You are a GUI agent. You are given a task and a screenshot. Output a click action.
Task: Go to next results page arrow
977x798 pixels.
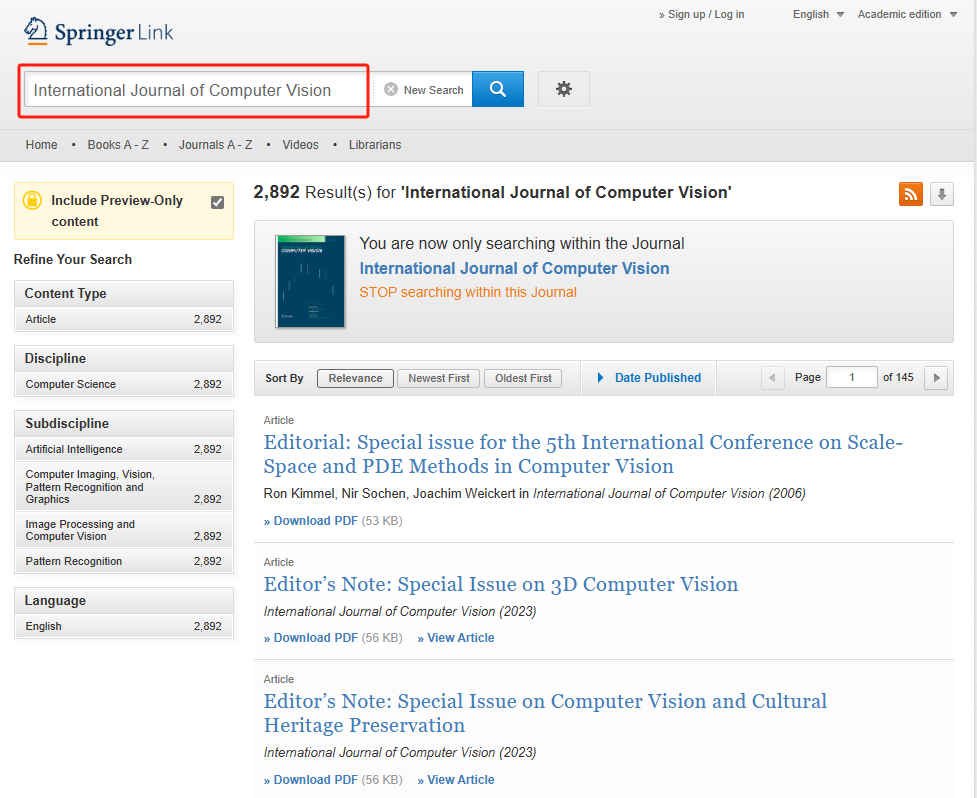point(936,378)
